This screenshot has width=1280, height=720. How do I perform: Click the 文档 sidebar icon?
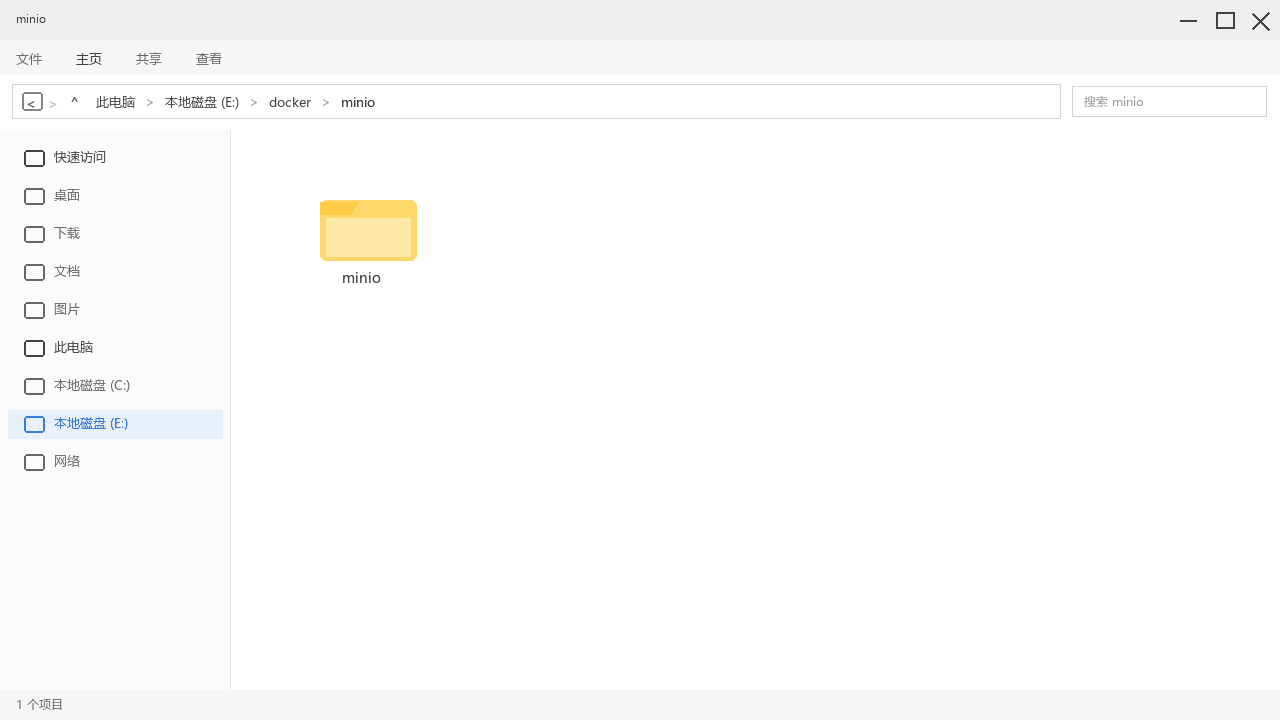[x=34, y=272]
